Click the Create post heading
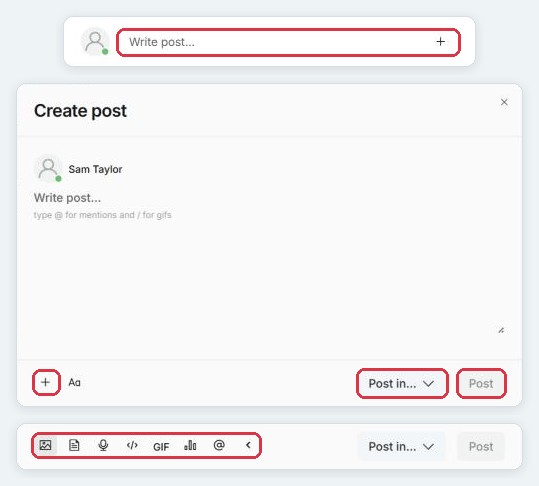 80,111
